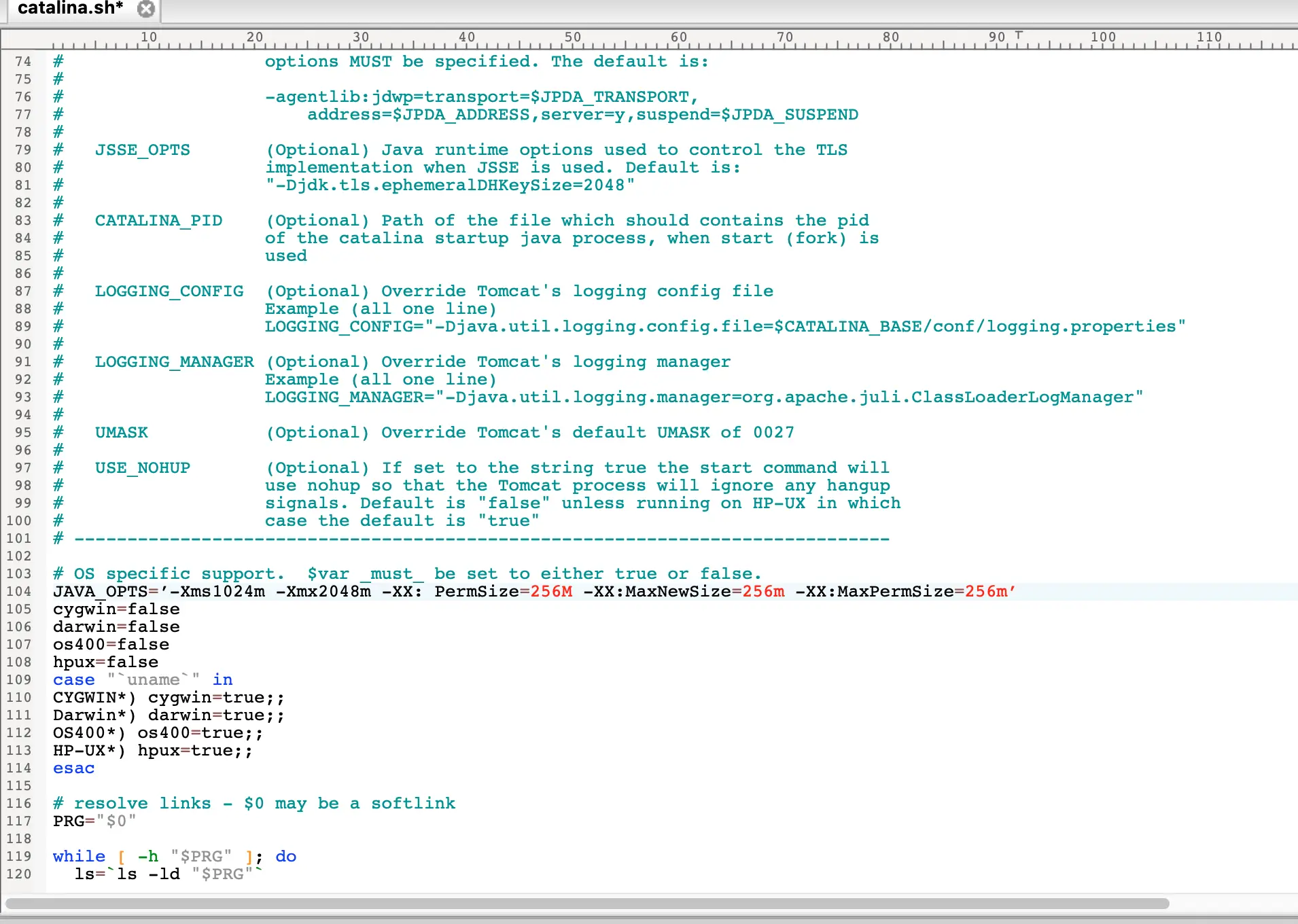This screenshot has height=924, width=1298.
Task: Click the USE_NOHUP comment label
Action: tap(143, 468)
